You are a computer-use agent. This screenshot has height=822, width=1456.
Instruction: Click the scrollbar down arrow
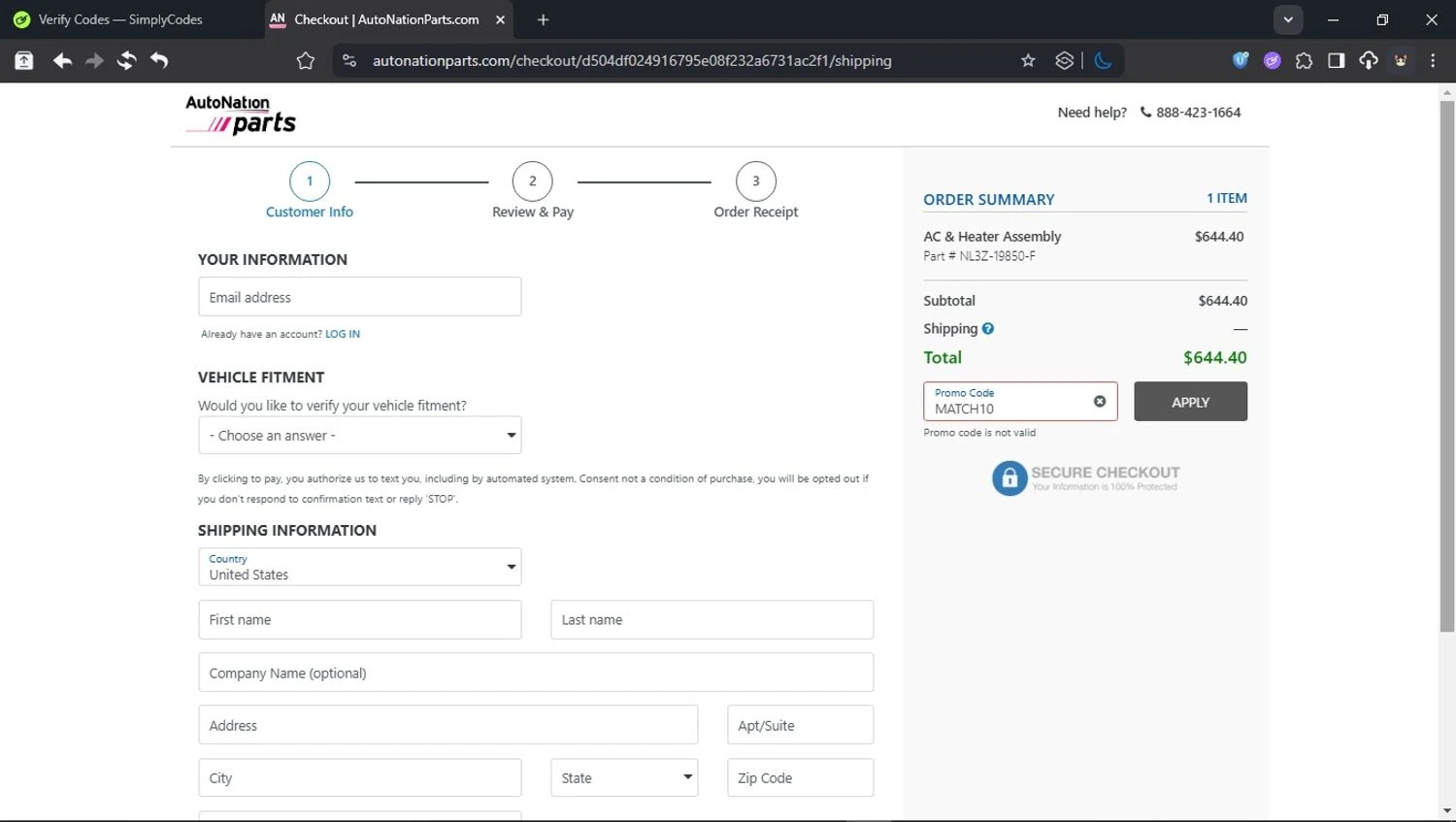pyautogui.click(x=1447, y=810)
